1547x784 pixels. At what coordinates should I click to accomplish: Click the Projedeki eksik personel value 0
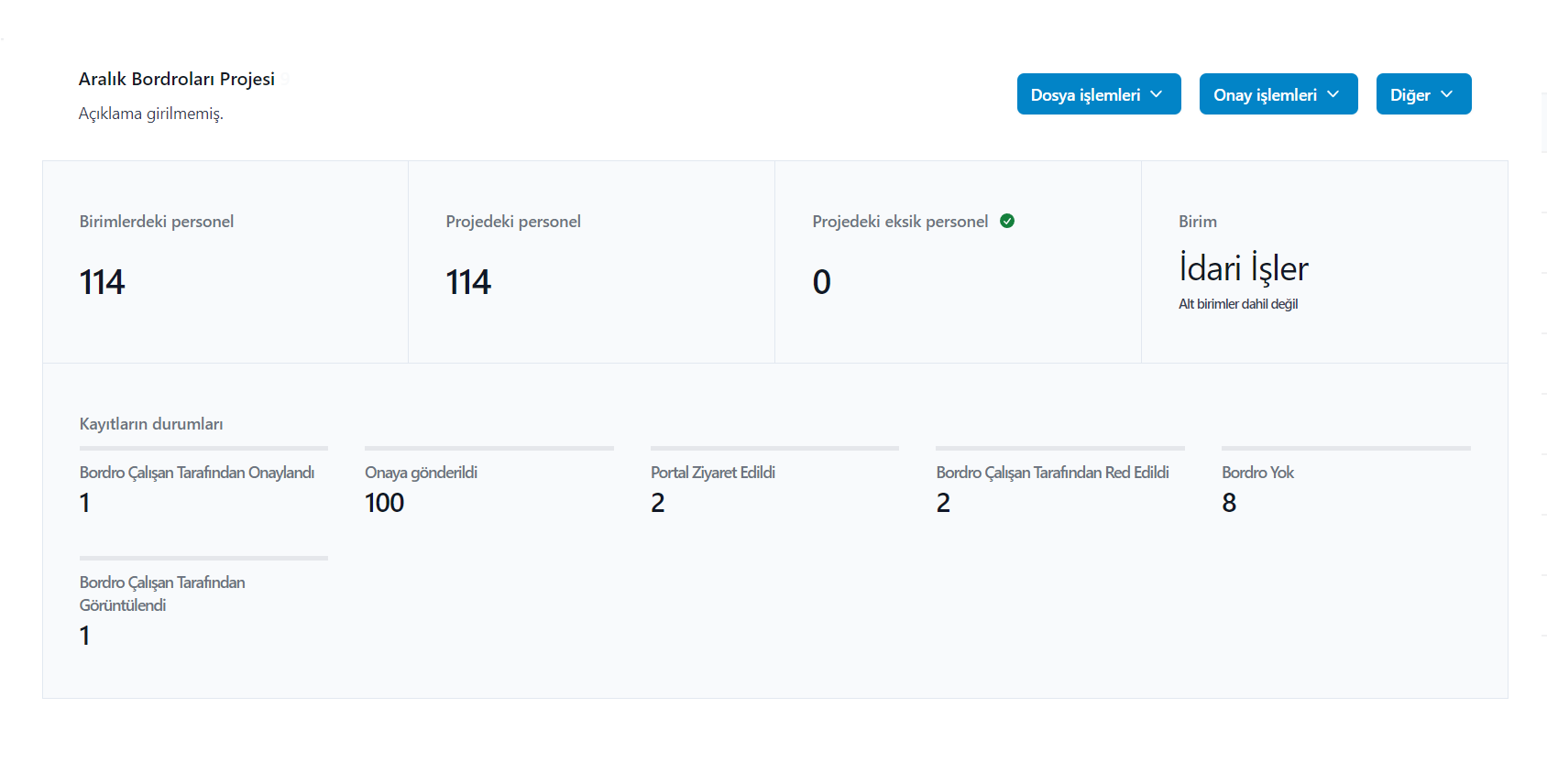point(821,282)
